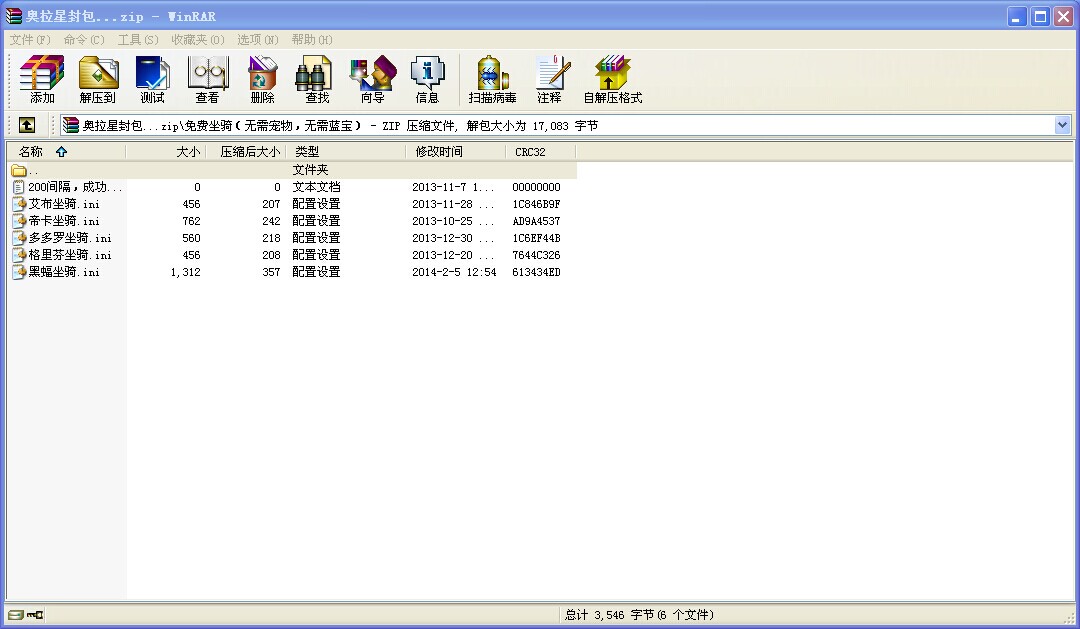
Task: Create 自解压格式 (SFX) archive
Action: click(612, 80)
